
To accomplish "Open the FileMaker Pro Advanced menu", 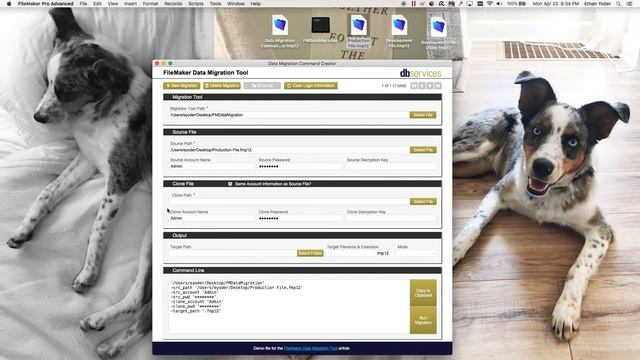I will (x=46, y=4).
